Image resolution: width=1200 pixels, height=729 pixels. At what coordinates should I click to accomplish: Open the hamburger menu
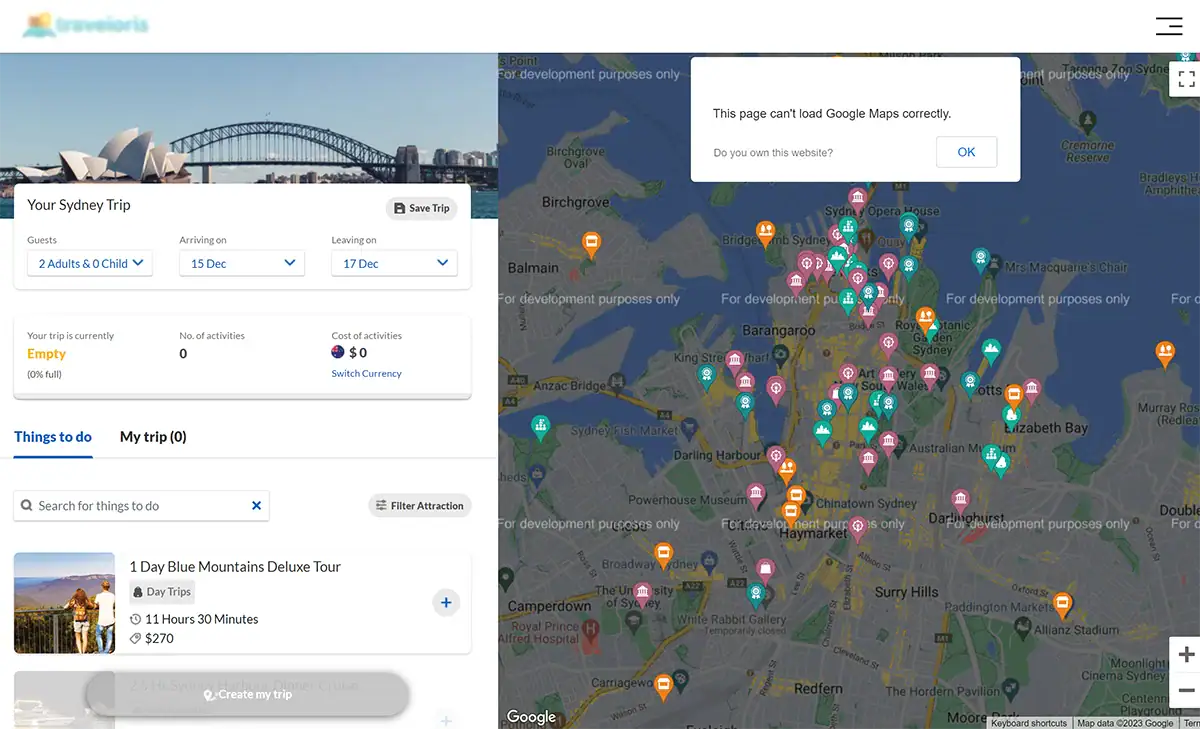pyautogui.click(x=1168, y=26)
